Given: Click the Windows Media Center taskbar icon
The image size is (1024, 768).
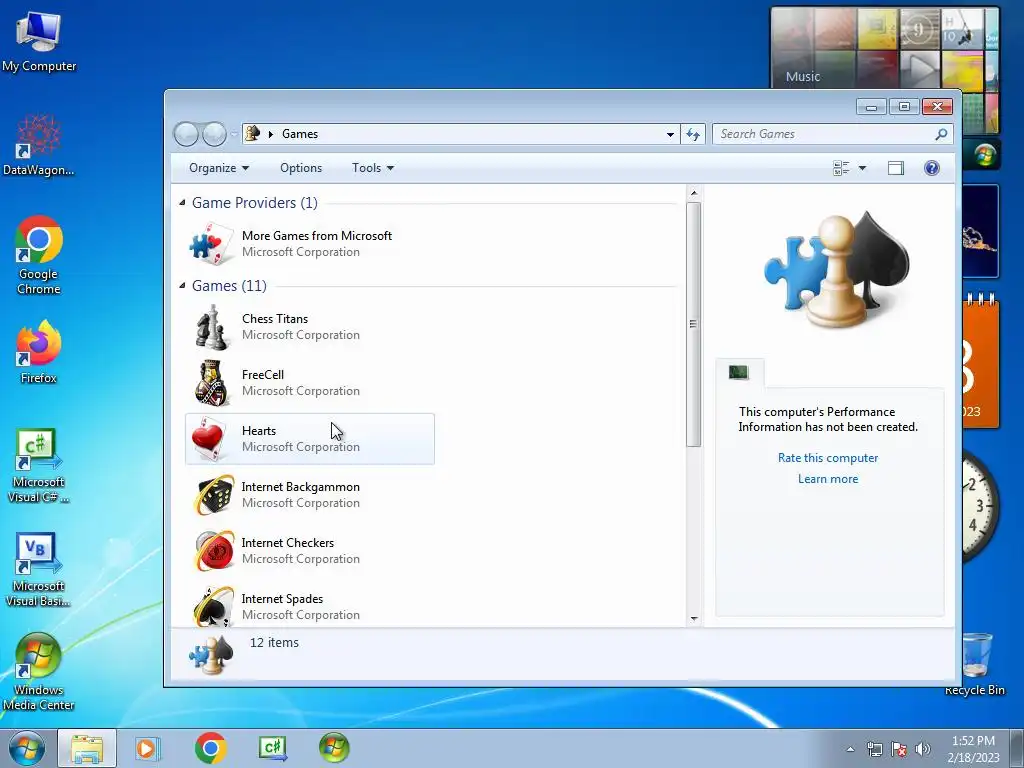Looking at the screenshot, I should pyautogui.click(x=334, y=748).
